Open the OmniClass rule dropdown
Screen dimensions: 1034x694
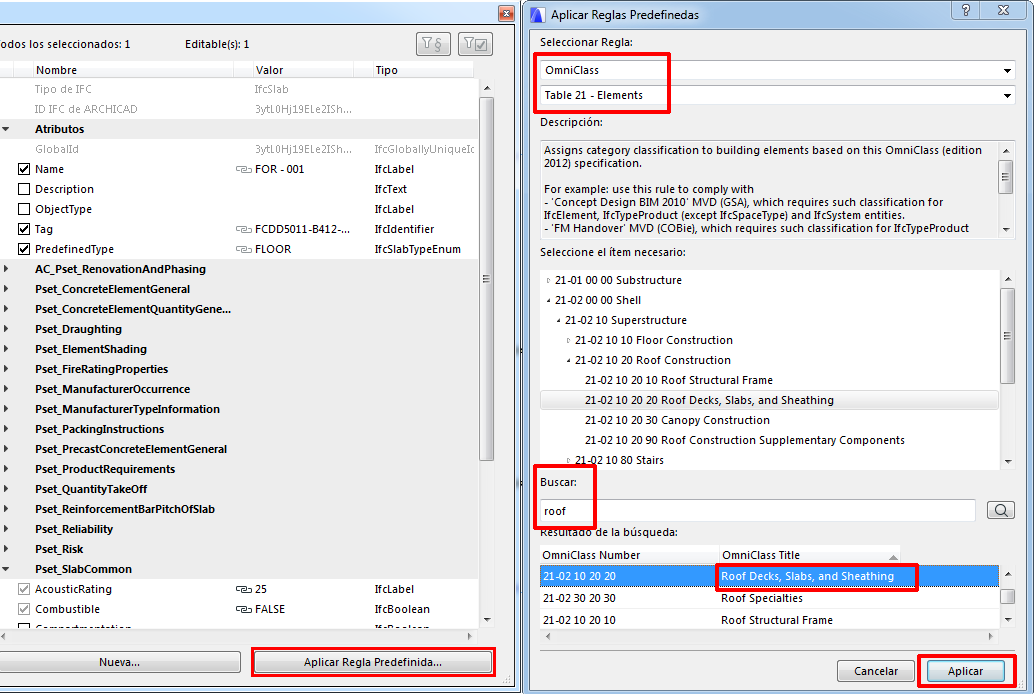[x=1007, y=71]
